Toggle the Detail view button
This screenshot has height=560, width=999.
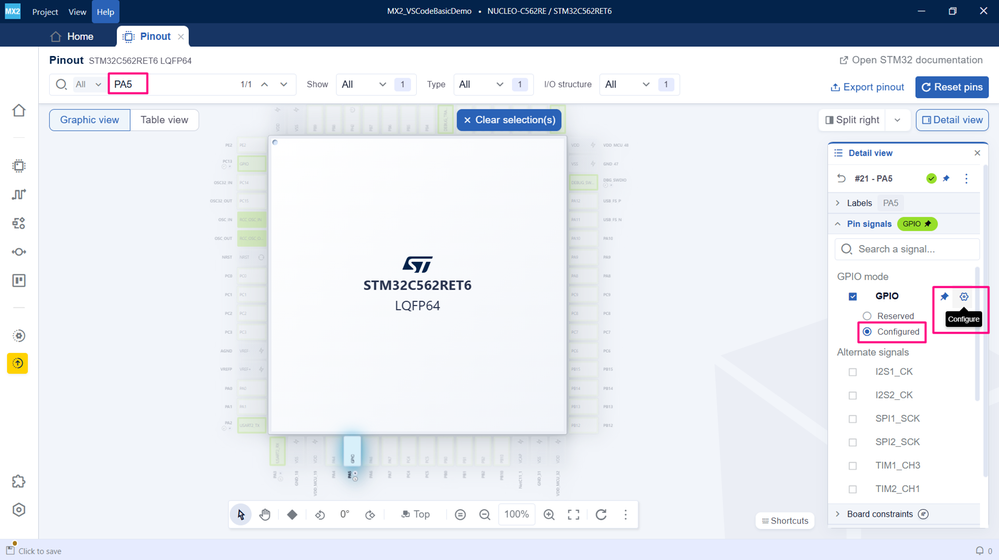[x=952, y=120]
